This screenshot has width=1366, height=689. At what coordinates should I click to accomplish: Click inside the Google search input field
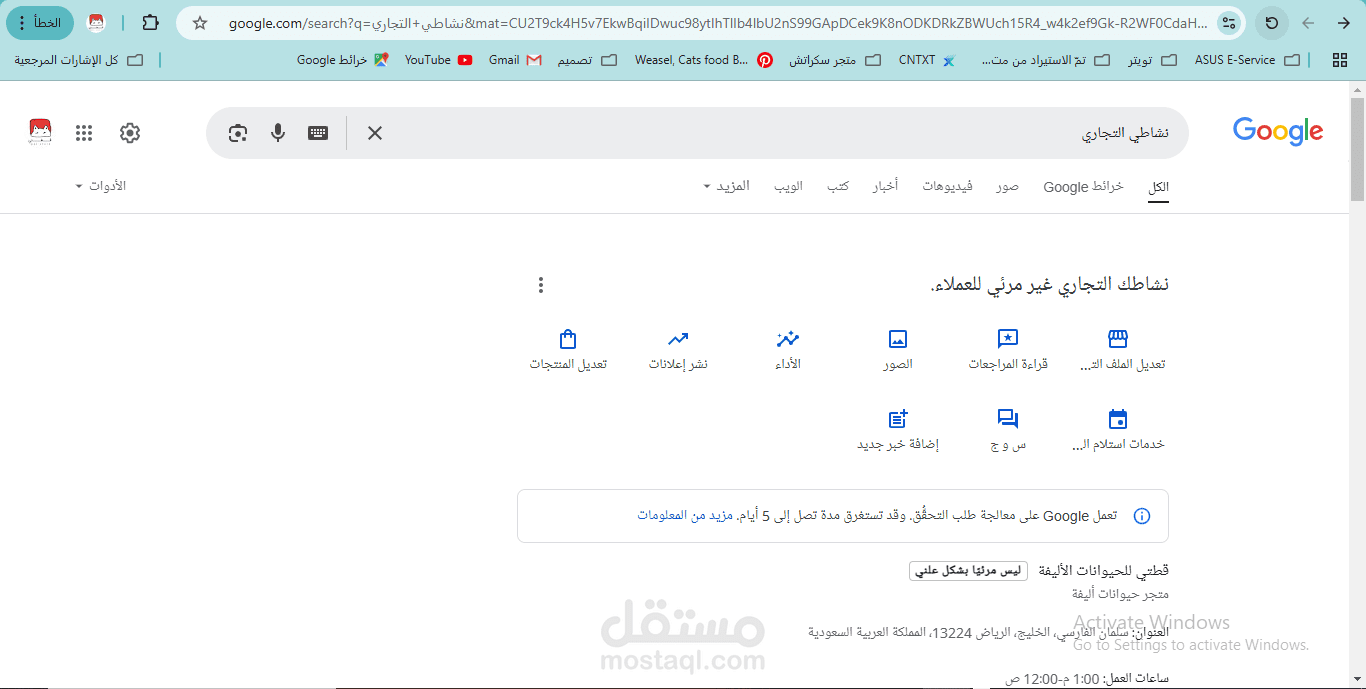coord(780,133)
